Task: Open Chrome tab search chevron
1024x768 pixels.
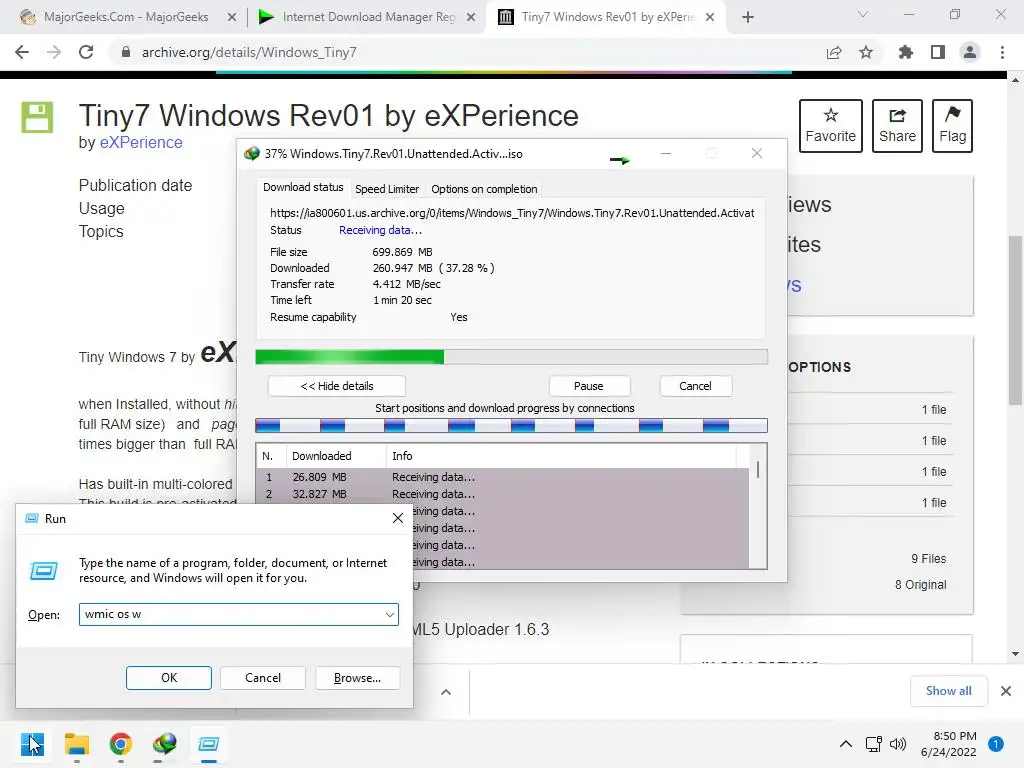Action: (863, 14)
